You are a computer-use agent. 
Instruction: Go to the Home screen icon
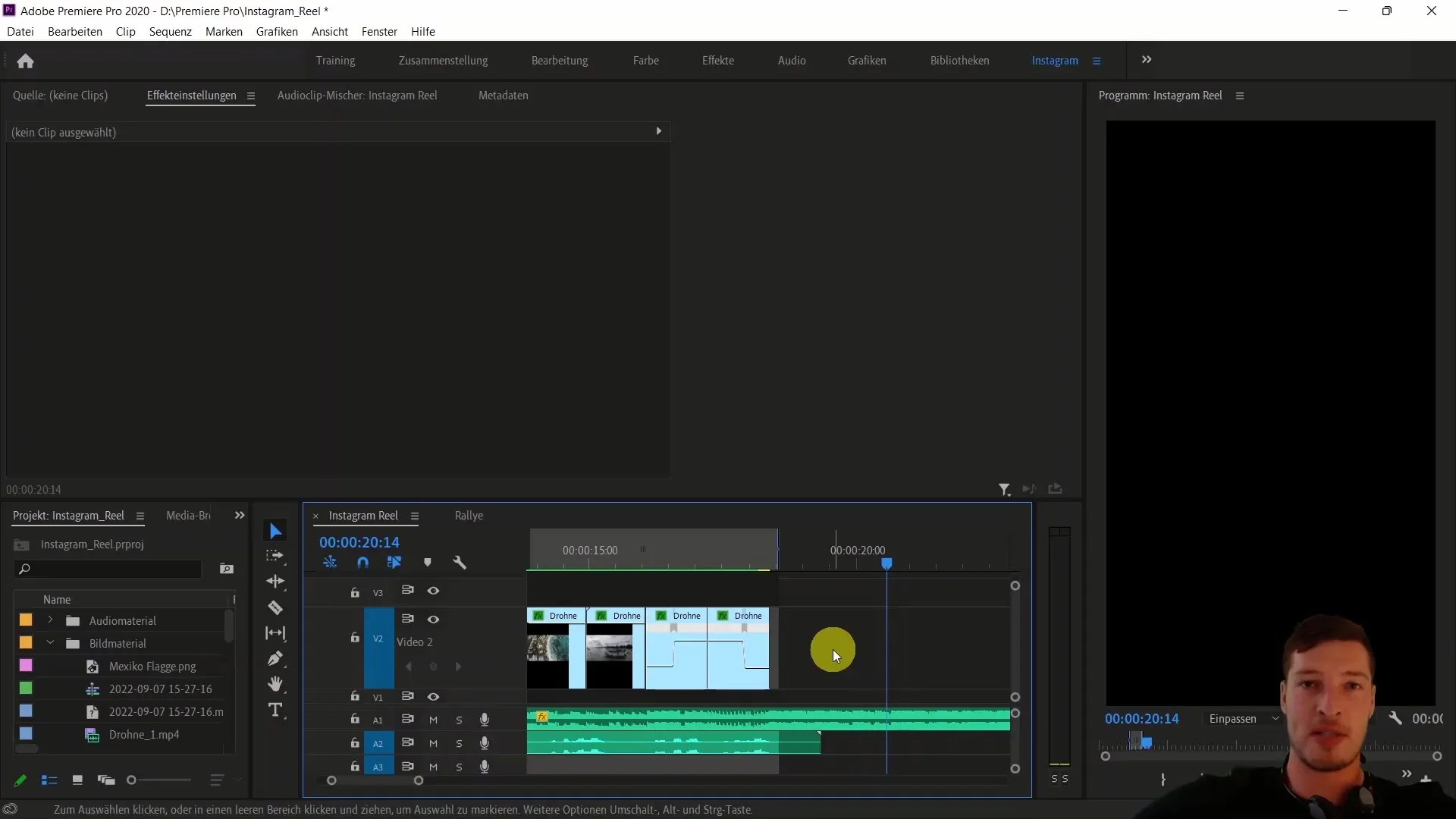coord(25,61)
